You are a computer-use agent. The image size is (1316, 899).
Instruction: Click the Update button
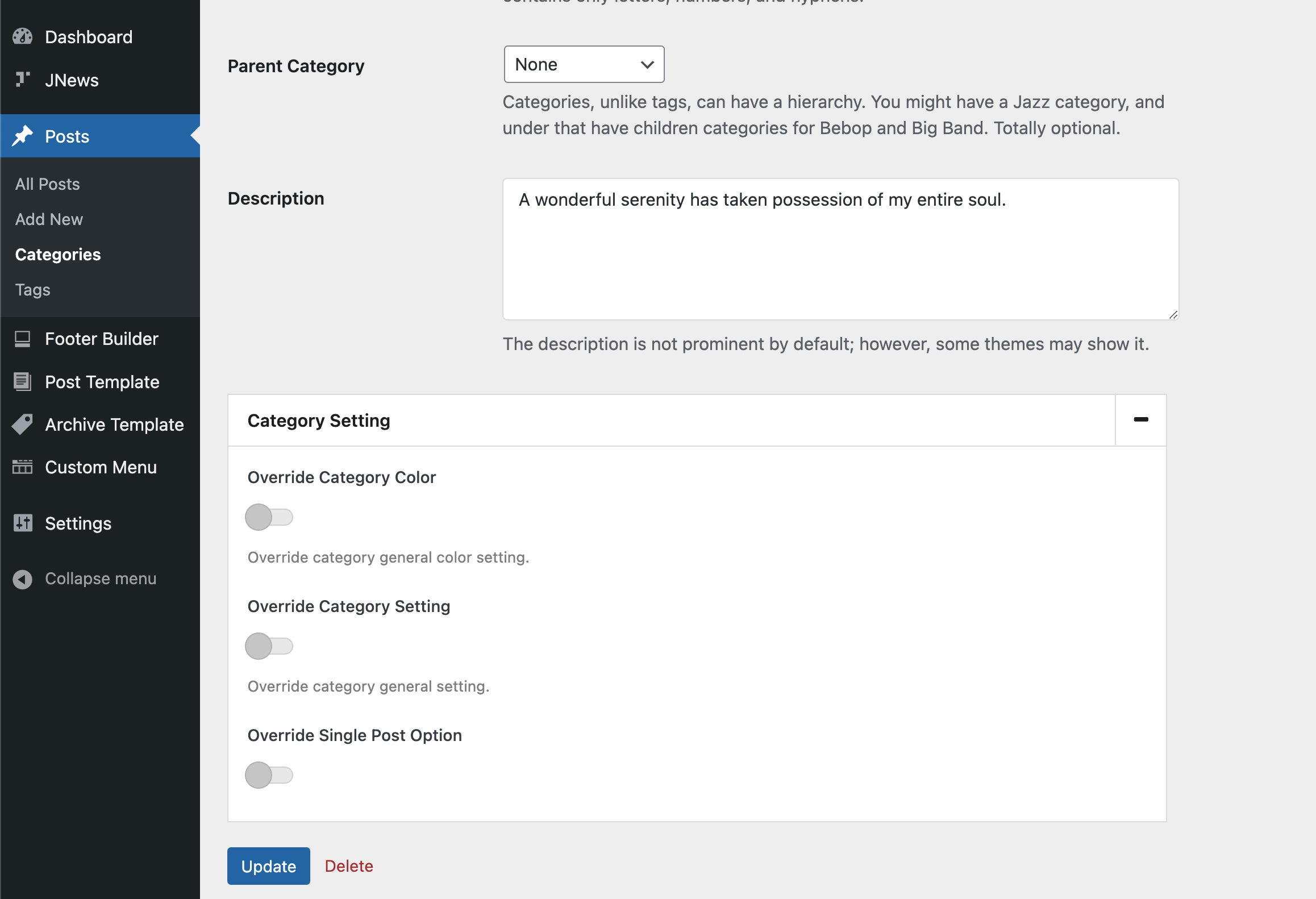[269, 866]
